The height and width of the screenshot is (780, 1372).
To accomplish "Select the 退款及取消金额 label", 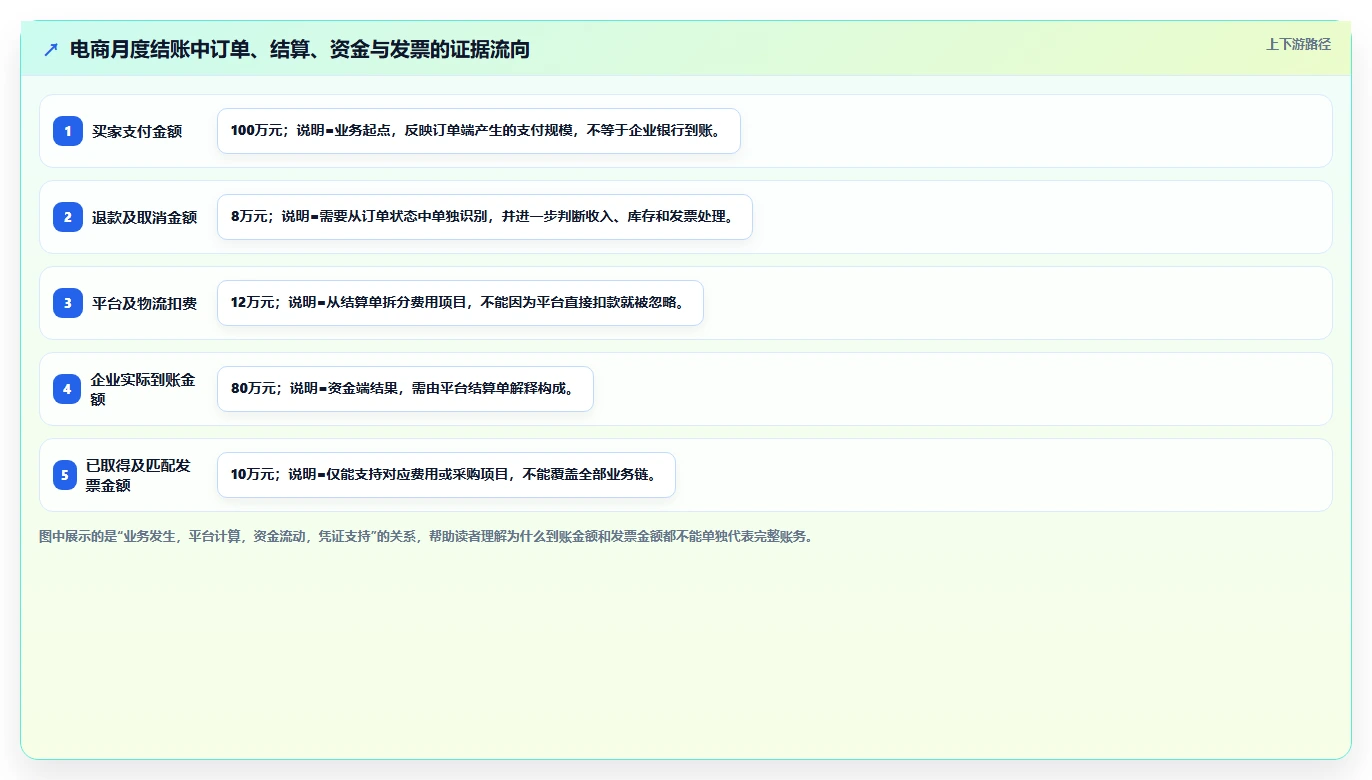I will (144, 217).
